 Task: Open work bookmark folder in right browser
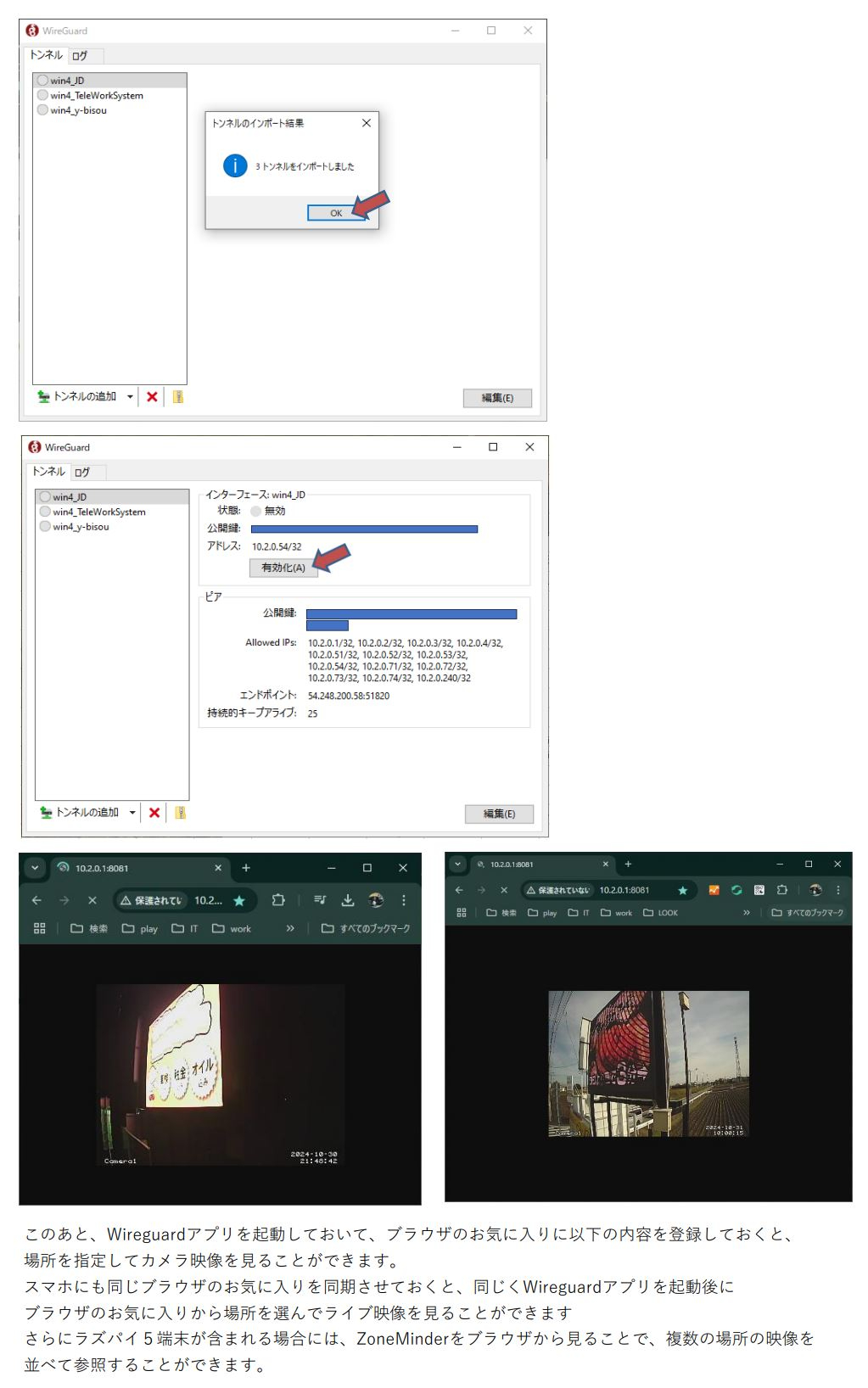tap(617, 913)
